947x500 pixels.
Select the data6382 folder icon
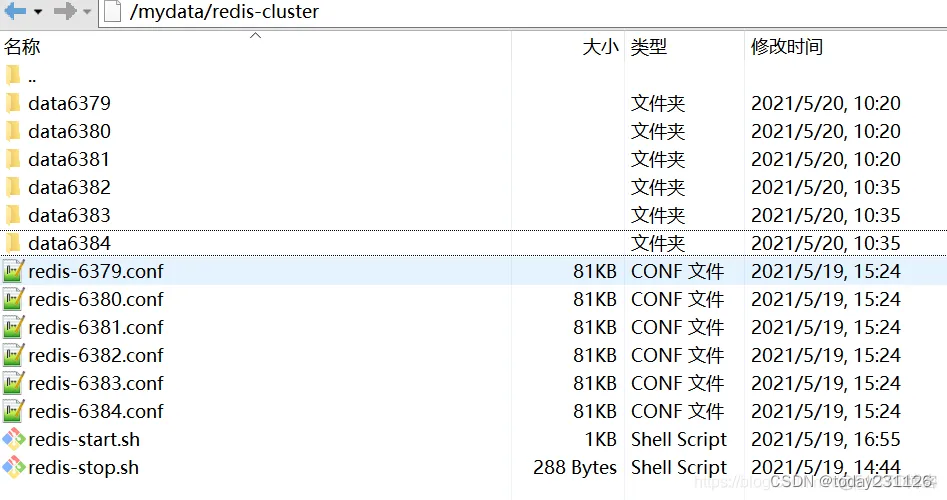[x=13, y=187]
